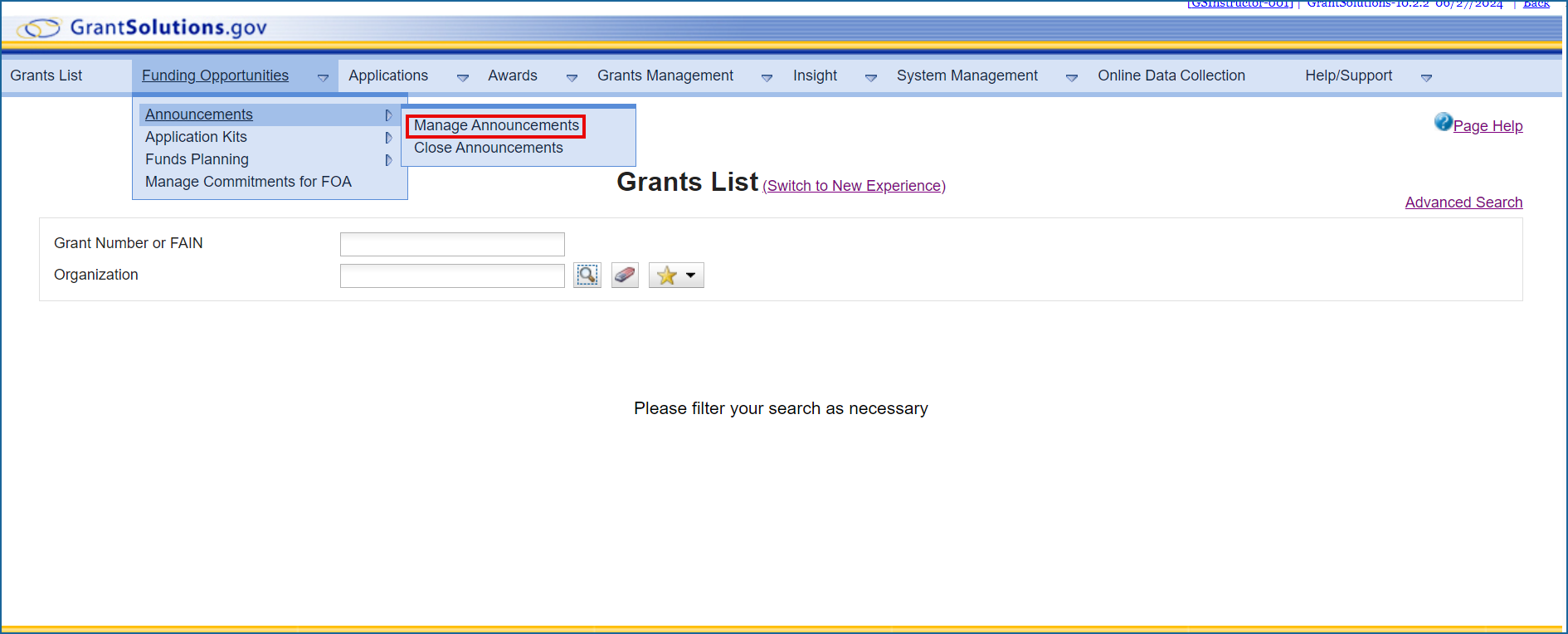1568x634 pixels.
Task: Focus the Organization text field
Action: (452, 276)
